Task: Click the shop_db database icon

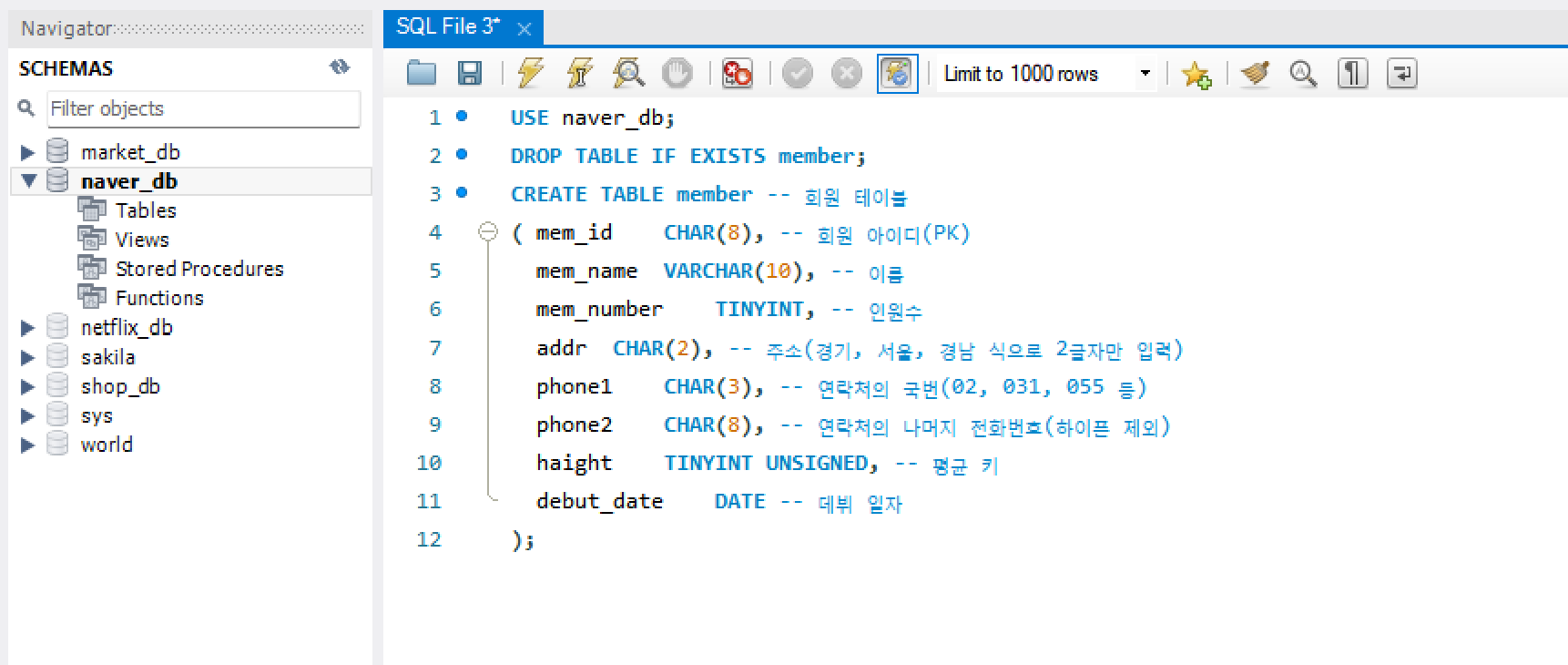Action: tap(57, 385)
